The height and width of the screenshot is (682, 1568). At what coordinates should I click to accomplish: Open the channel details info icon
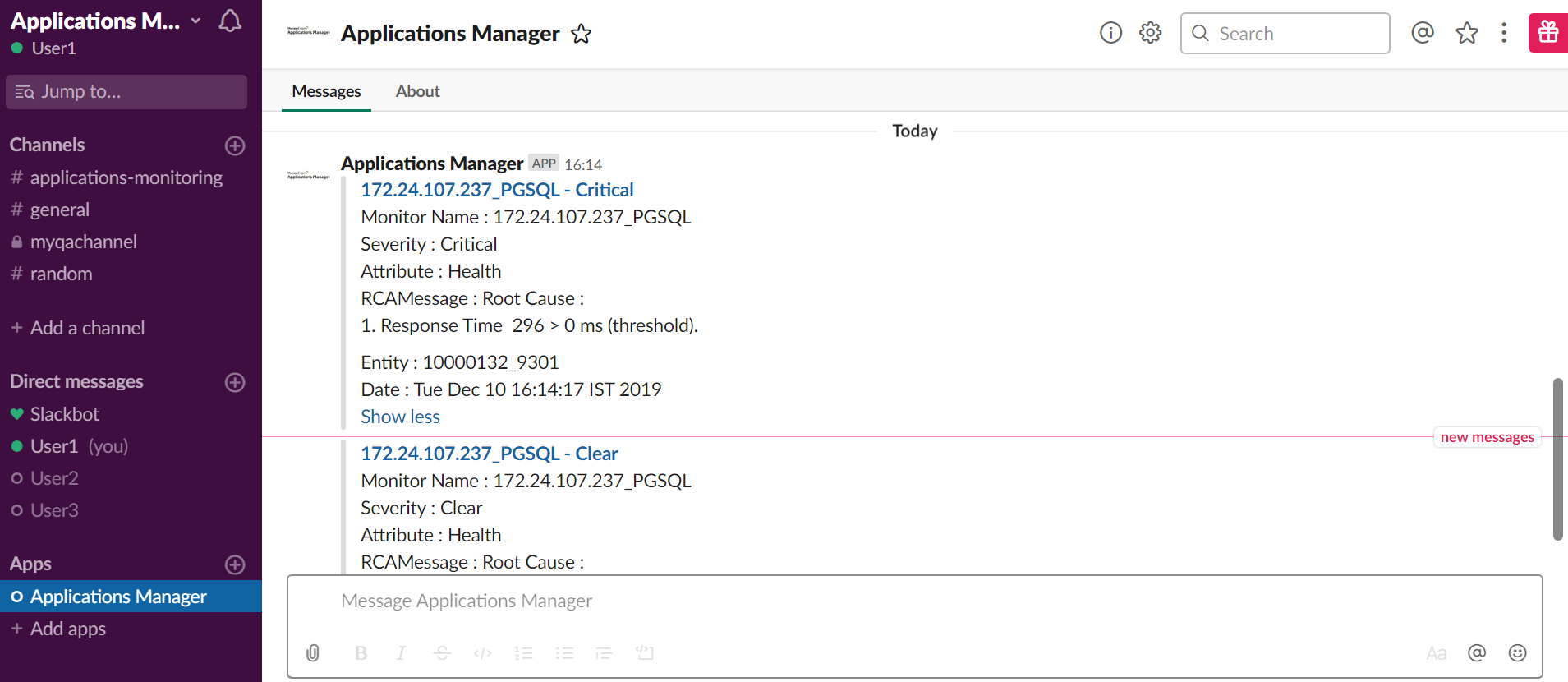pyautogui.click(x=1110, y=33)
